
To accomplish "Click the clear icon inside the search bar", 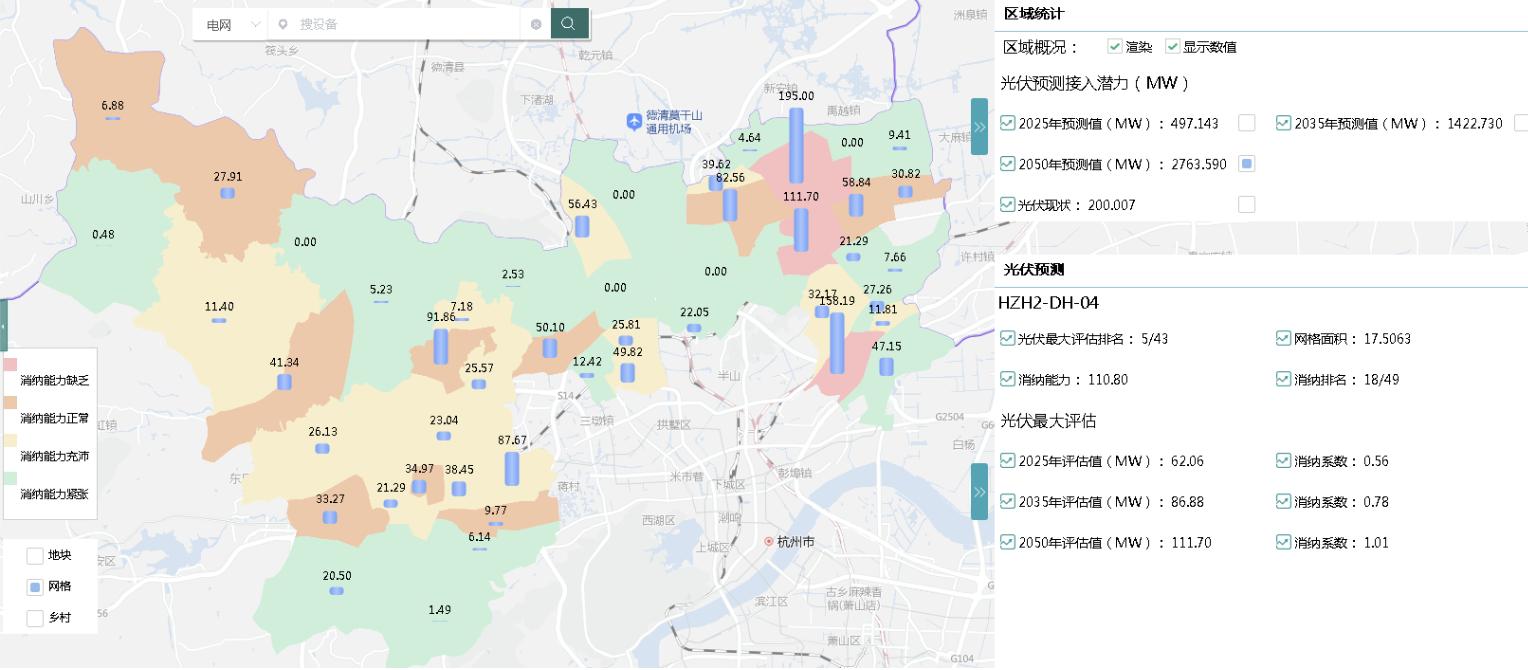I will (x=536, y=22).
